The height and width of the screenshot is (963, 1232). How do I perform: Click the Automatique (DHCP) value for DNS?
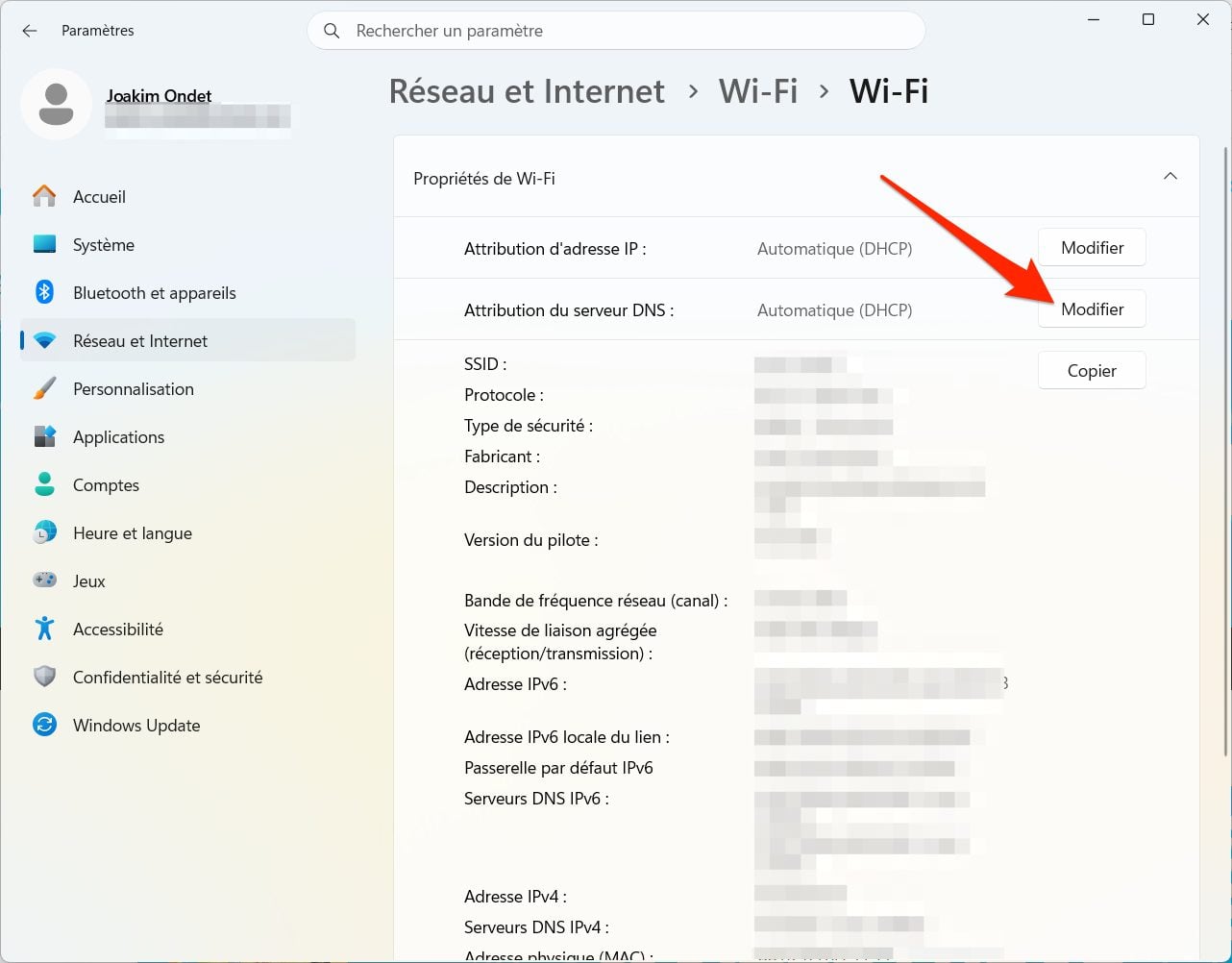click(x=834, y=310)
